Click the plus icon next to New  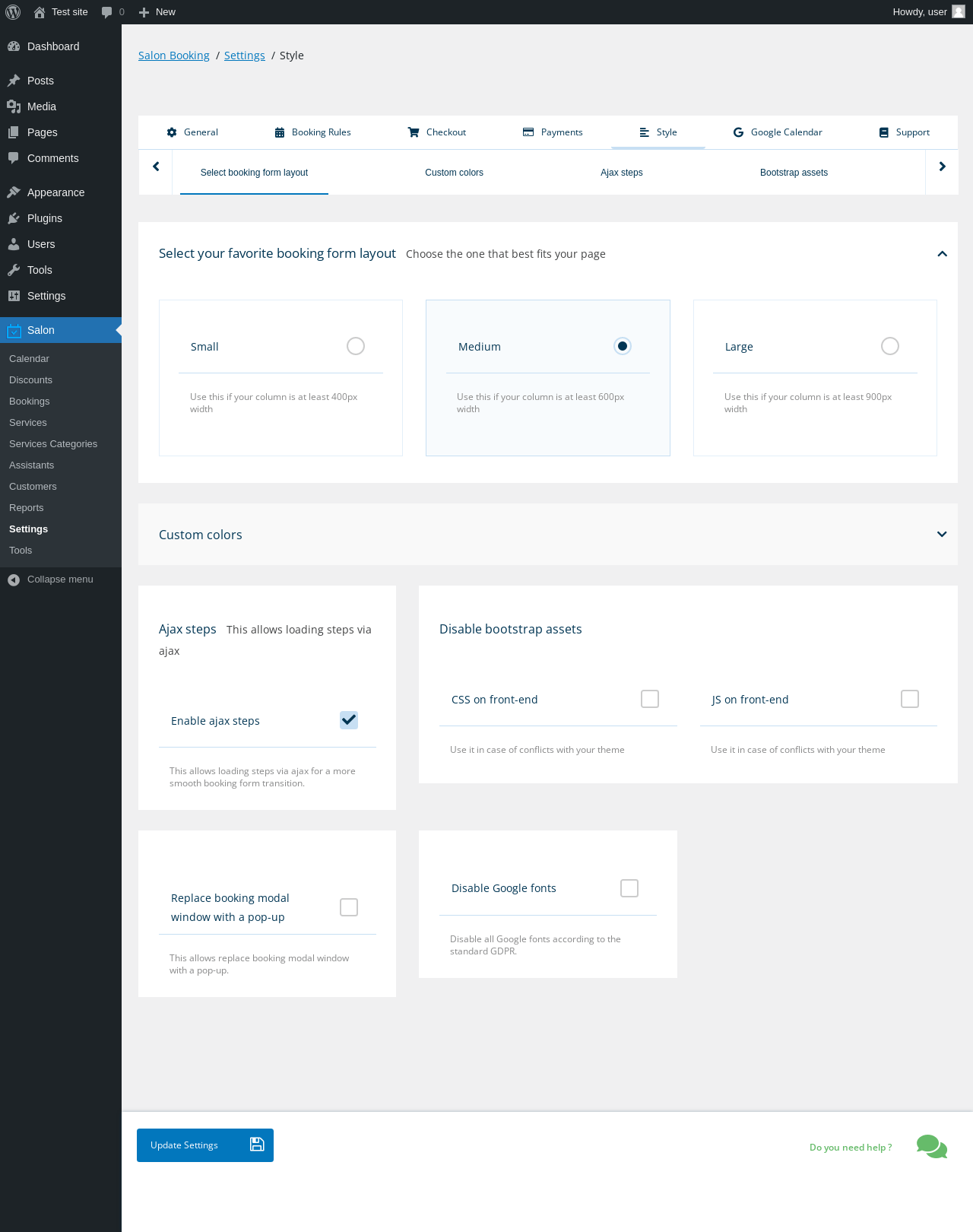click(x=144, y=12)
